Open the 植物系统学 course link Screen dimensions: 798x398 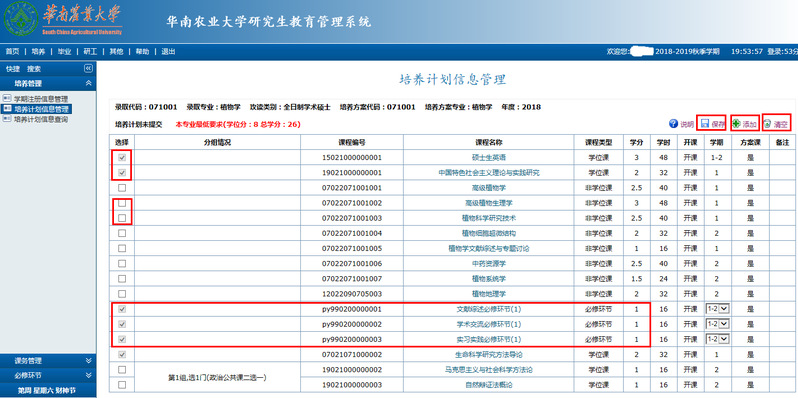pos(489,278)
